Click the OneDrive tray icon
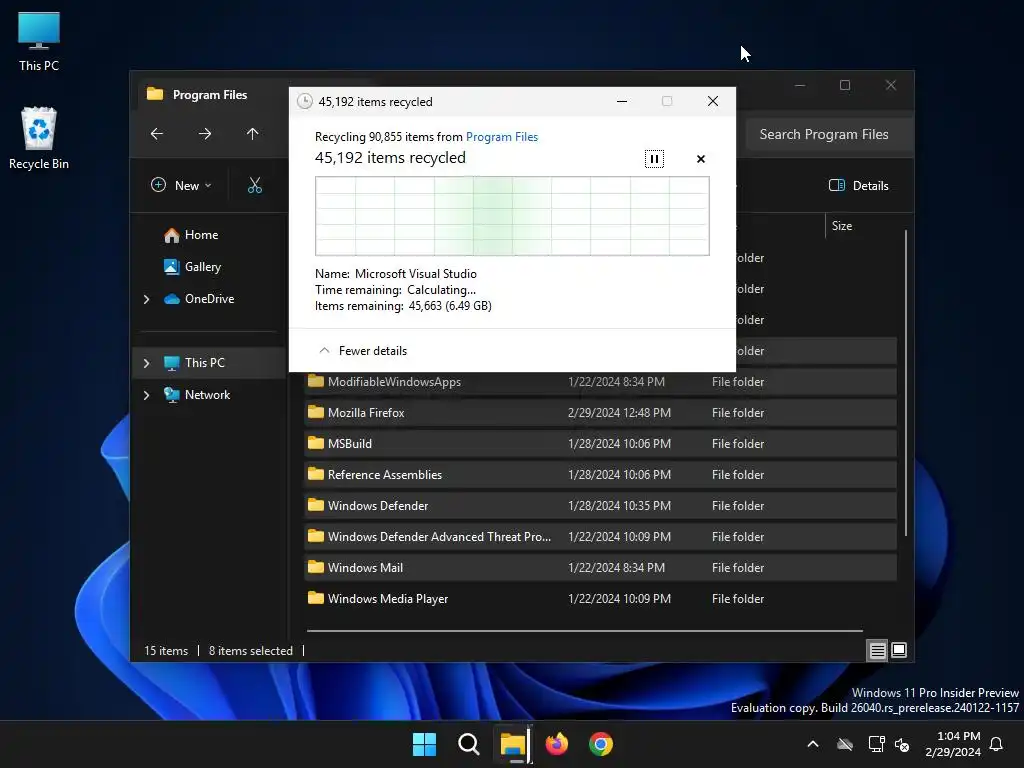 click(x=845, y=744)
